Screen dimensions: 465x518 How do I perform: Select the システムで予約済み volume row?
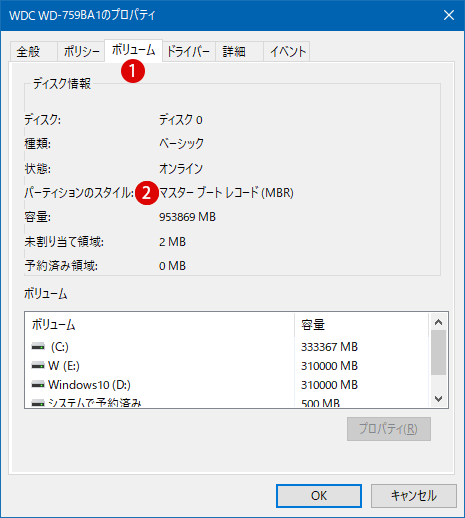click(x=227, y=402)
